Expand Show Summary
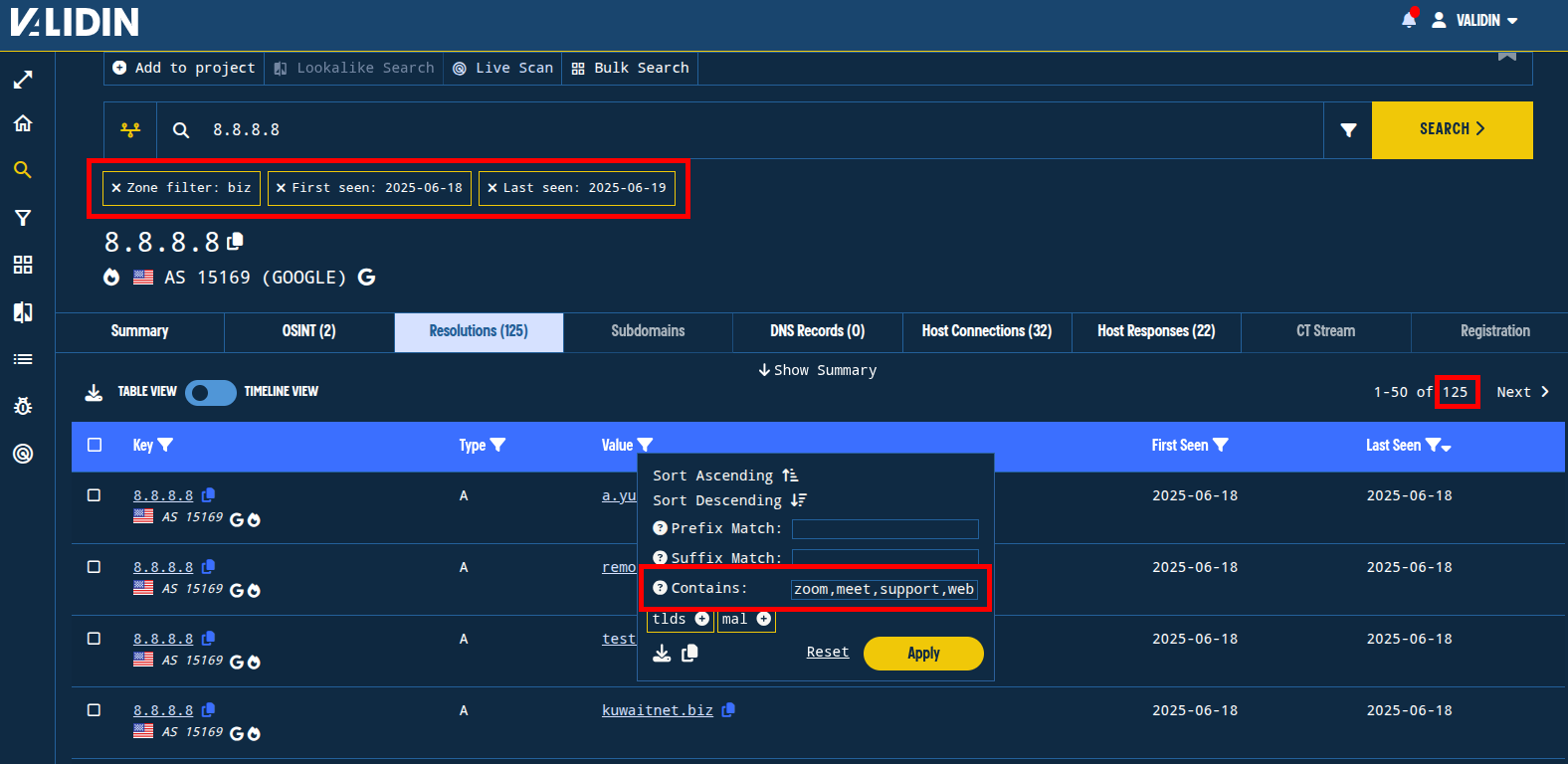 (x=817, y=370)
